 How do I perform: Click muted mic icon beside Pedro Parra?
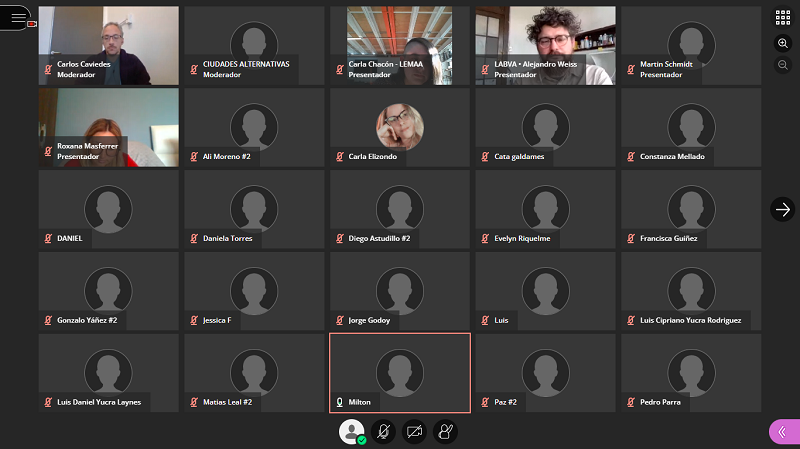(x=631, y=402)
